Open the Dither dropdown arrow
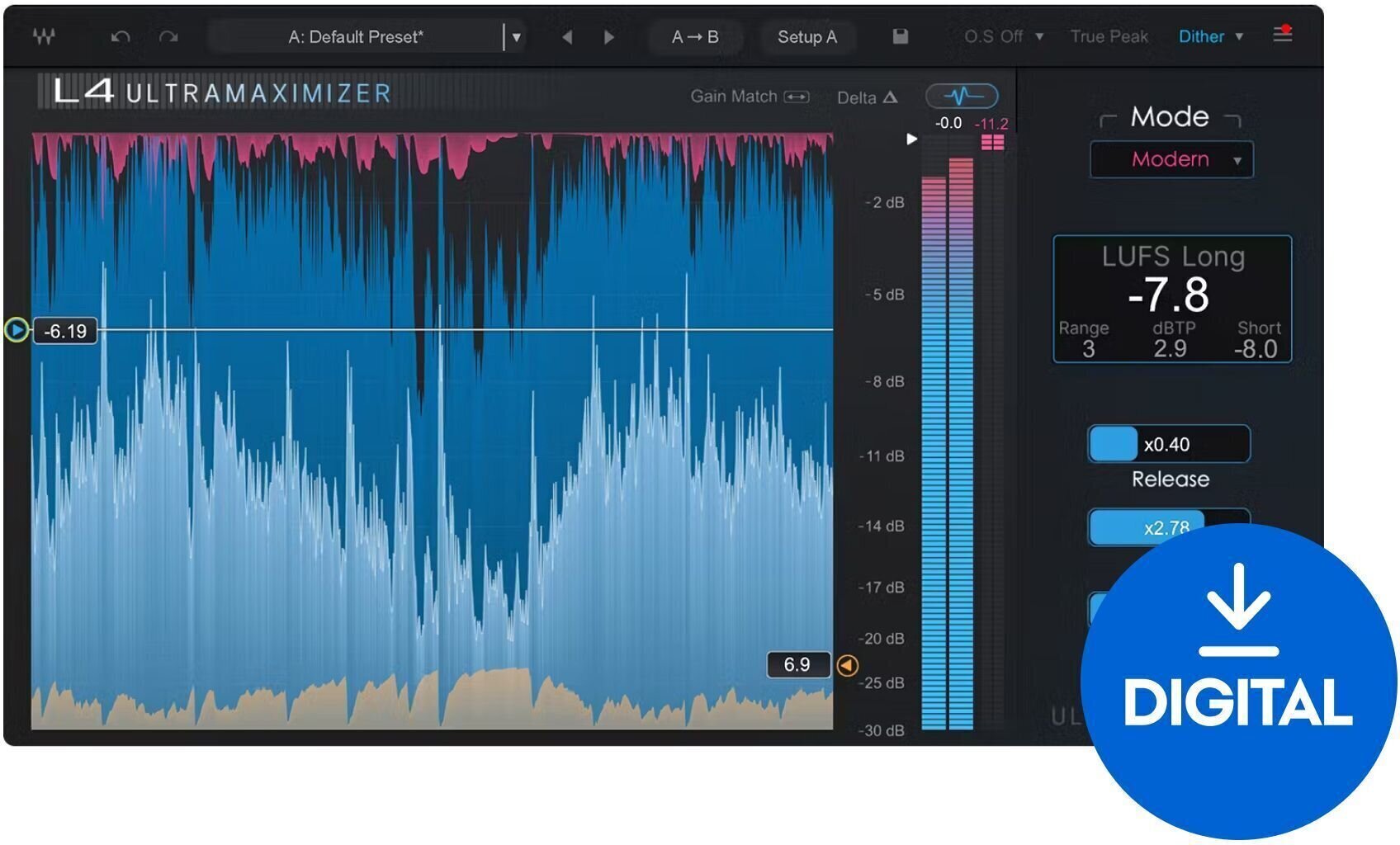The width and height of the screenshot is (1400, 845). (x=1238, y=37)
